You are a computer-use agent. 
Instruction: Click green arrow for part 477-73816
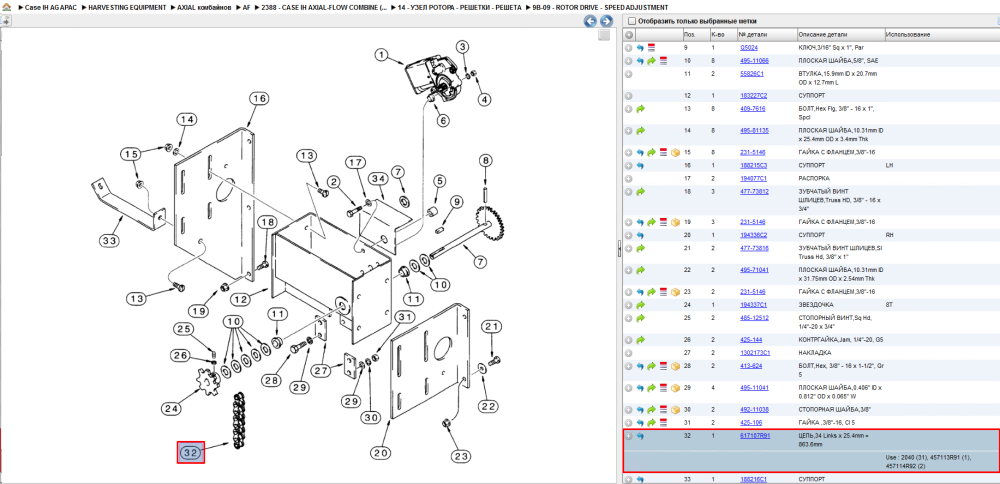(x=640, y=248)
